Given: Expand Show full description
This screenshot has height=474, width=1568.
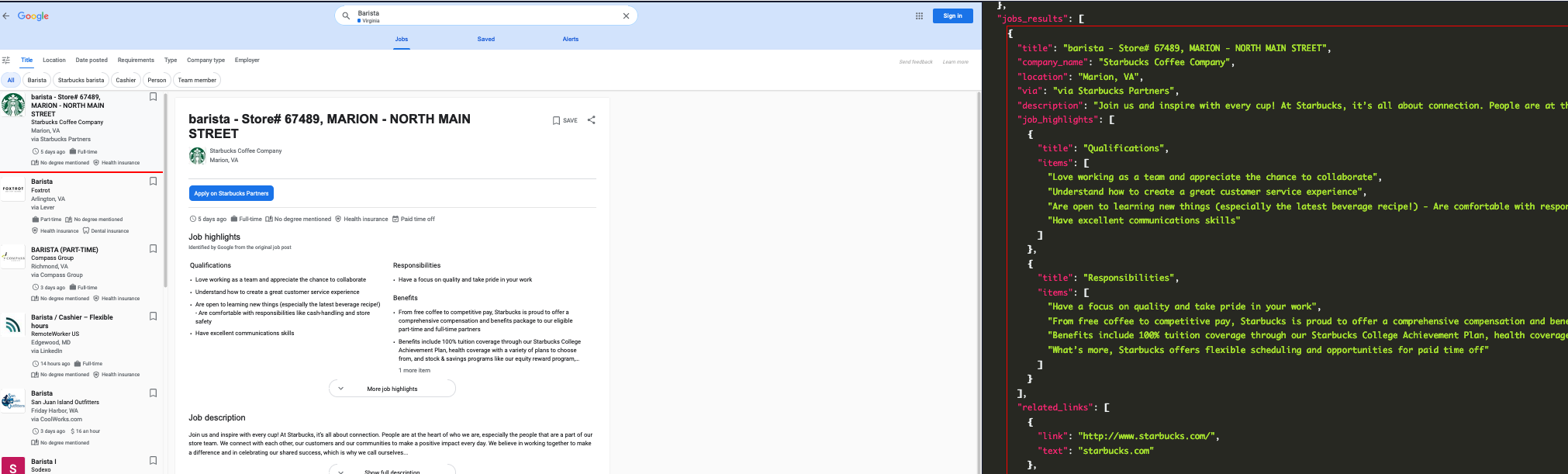Looking at the screenshot, I should 392,470.
